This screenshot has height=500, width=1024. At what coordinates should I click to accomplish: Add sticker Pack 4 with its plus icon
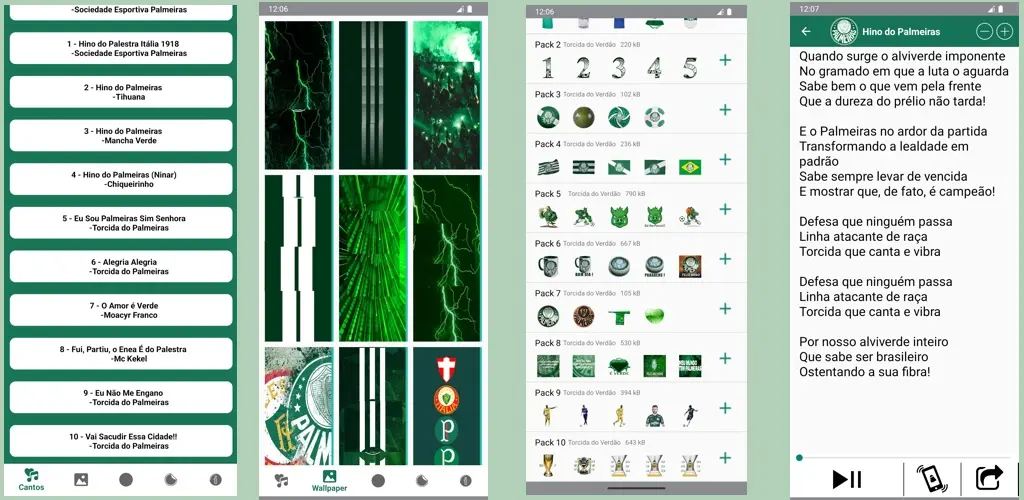pyautogui.click(x=725, y=159)
